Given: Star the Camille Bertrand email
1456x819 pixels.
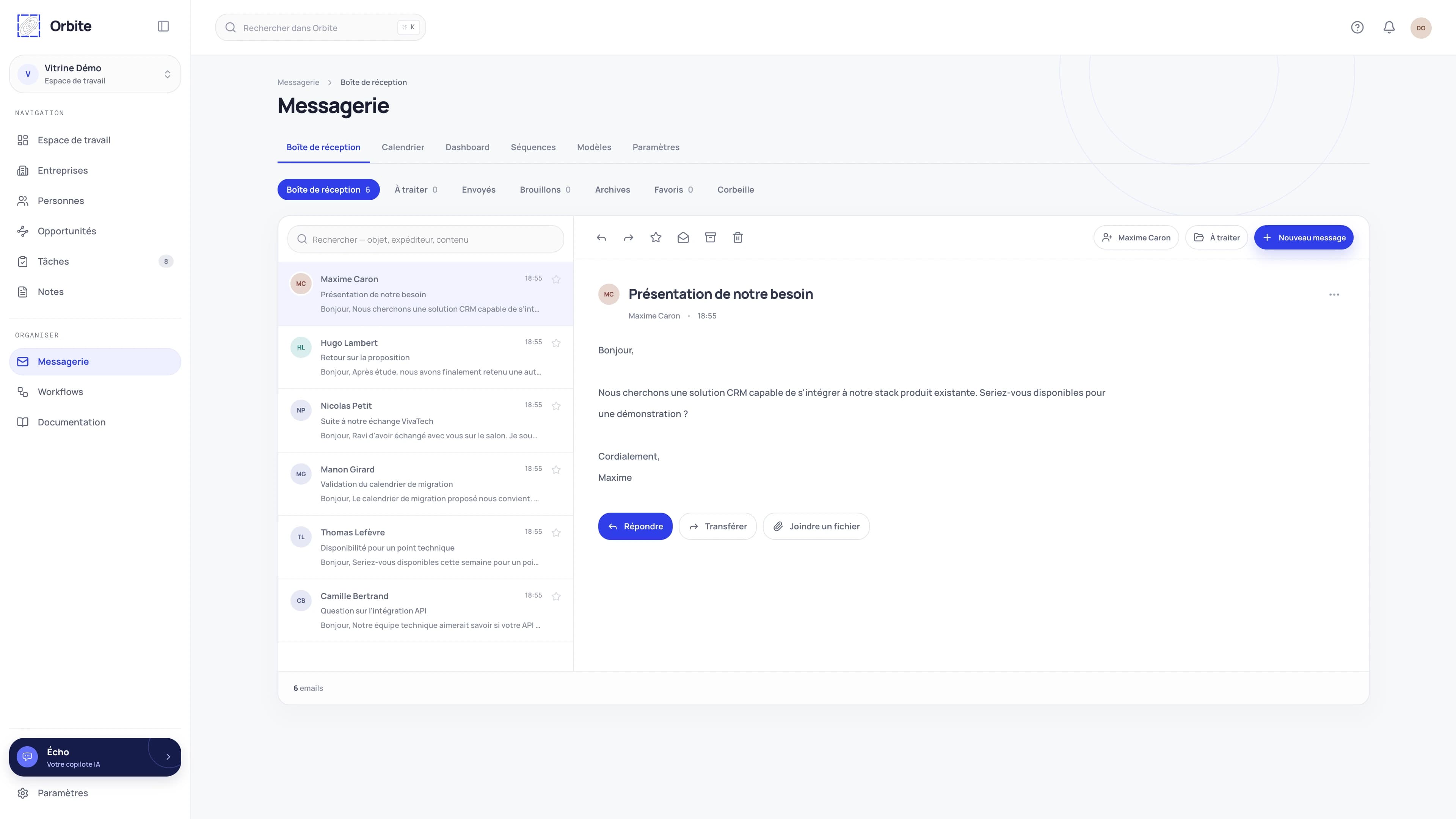Looking at the screenshot, I should [556, 596].
